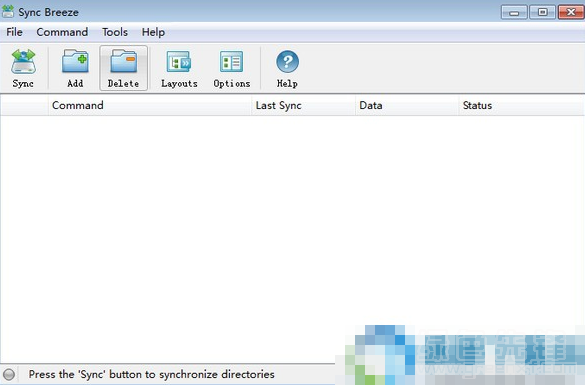Screen dimensions: 585x385
Task: Sort by the Status column header
Action: point(522,106)
